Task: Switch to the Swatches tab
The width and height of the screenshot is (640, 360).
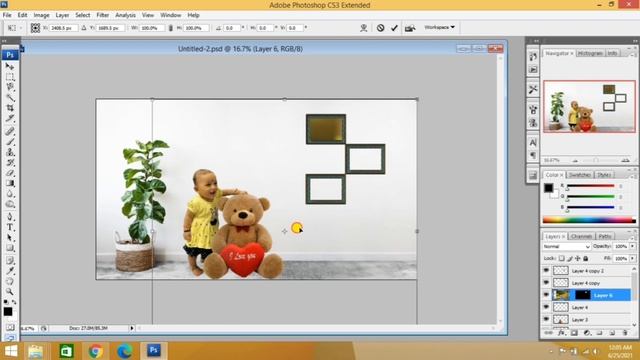Action: [x=580, y=175]
